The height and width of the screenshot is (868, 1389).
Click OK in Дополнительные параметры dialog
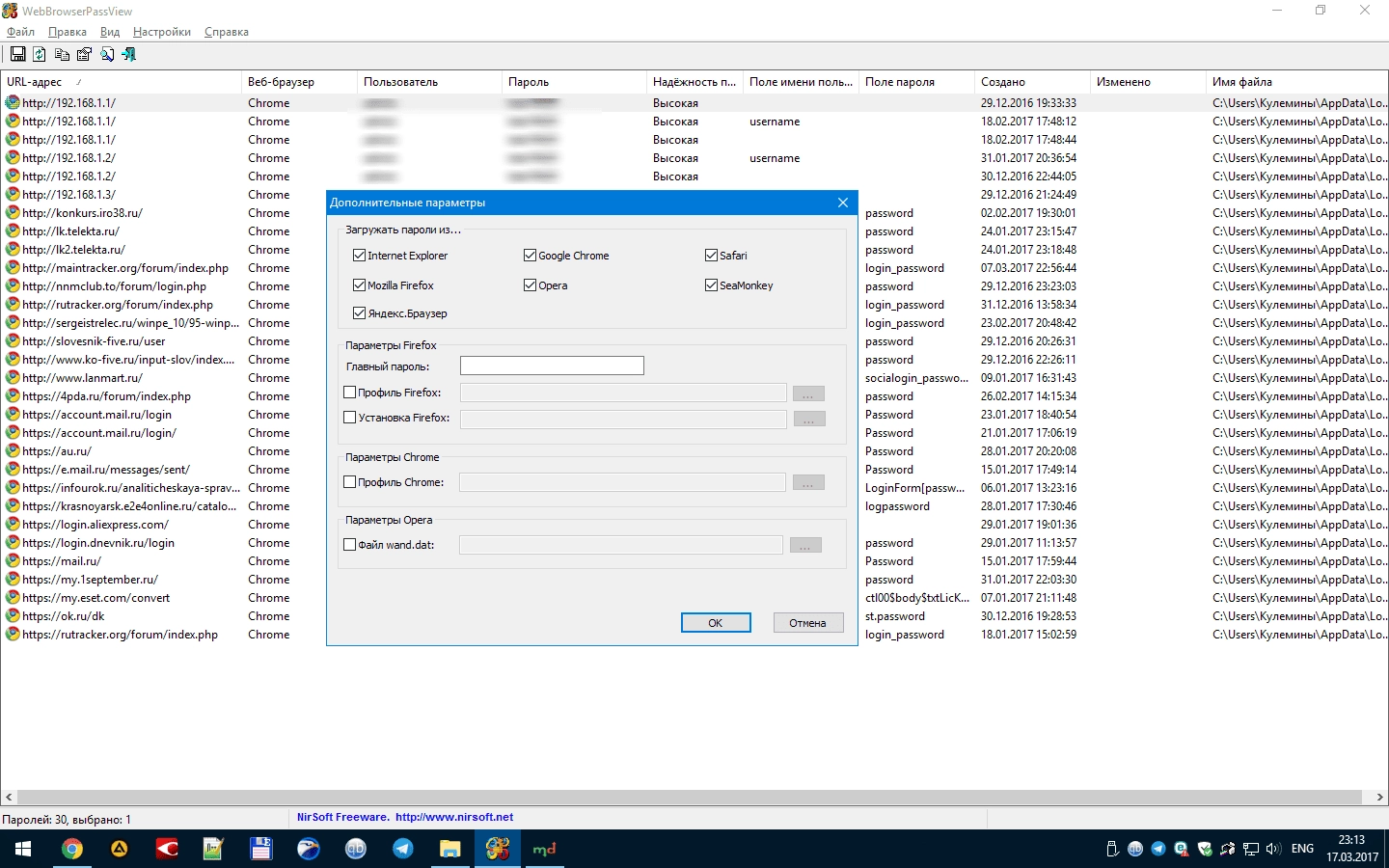click(716, 623)
